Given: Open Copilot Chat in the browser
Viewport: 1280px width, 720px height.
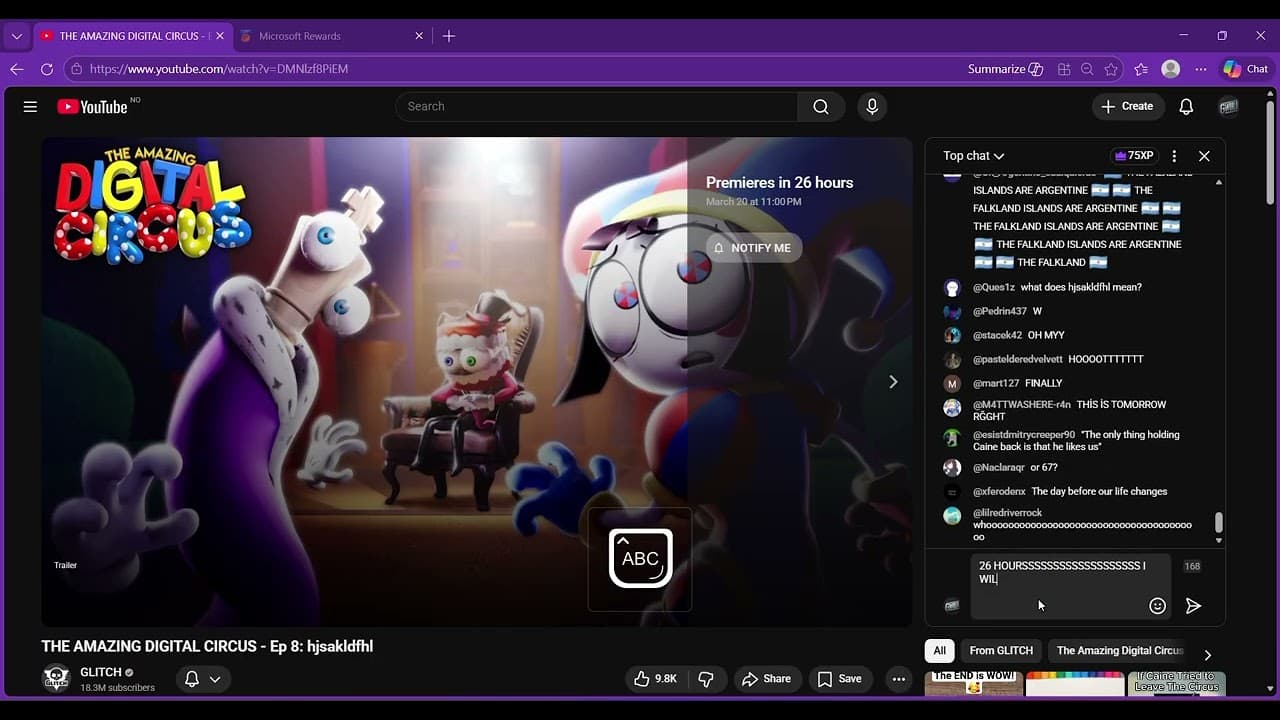Looking at the screenshot, I should [1246, 69].
